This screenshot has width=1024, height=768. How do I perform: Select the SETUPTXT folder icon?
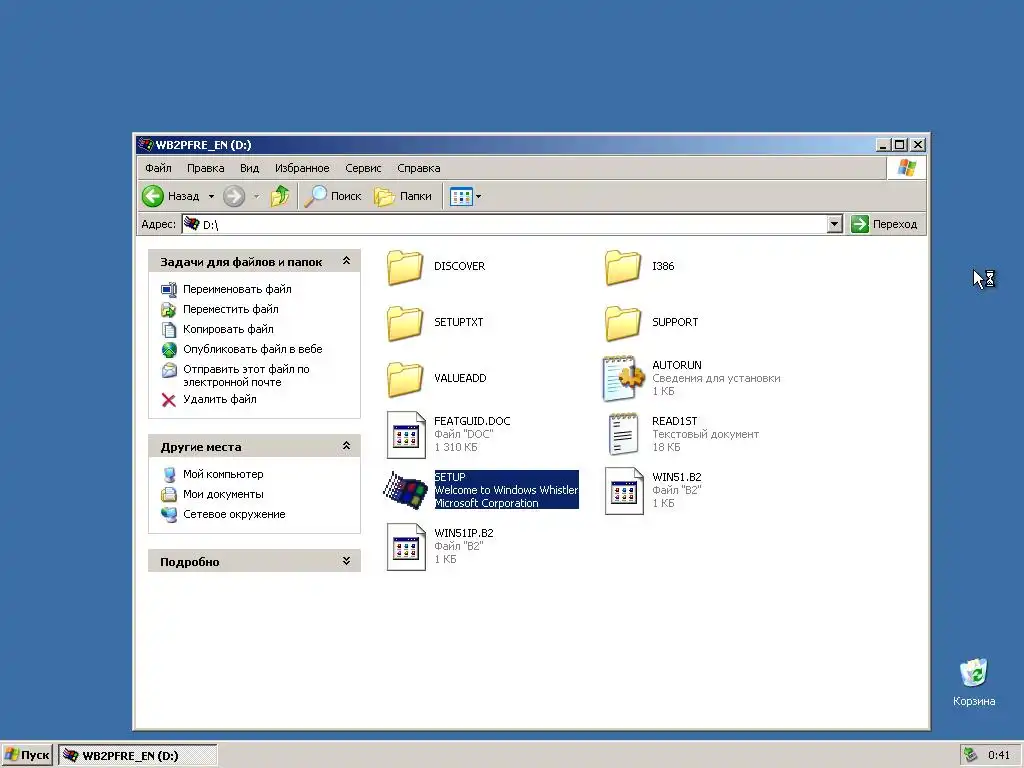pyautogui.click(x=405, y=323)
